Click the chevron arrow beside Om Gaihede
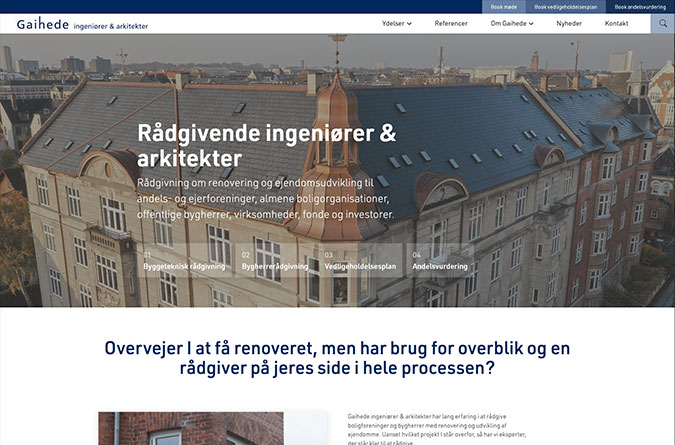This screenshot has width=675, height=445. tap(531, 23)
